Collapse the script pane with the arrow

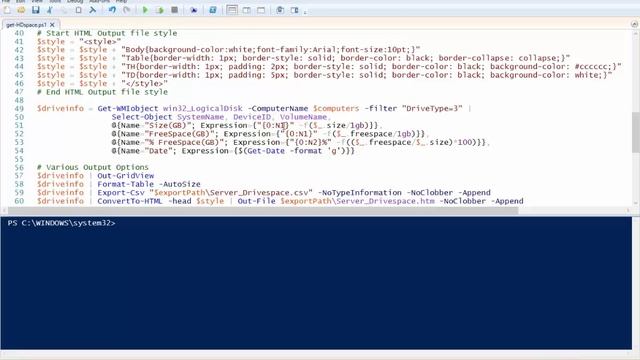click(x=634, y=24)
